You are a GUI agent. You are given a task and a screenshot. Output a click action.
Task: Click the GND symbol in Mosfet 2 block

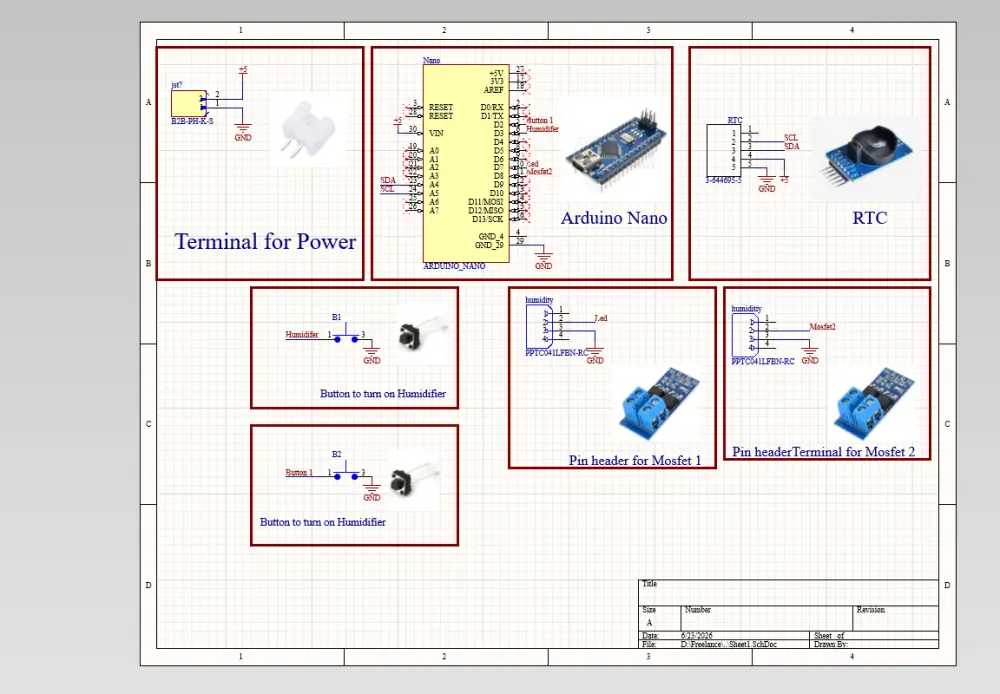810,355
